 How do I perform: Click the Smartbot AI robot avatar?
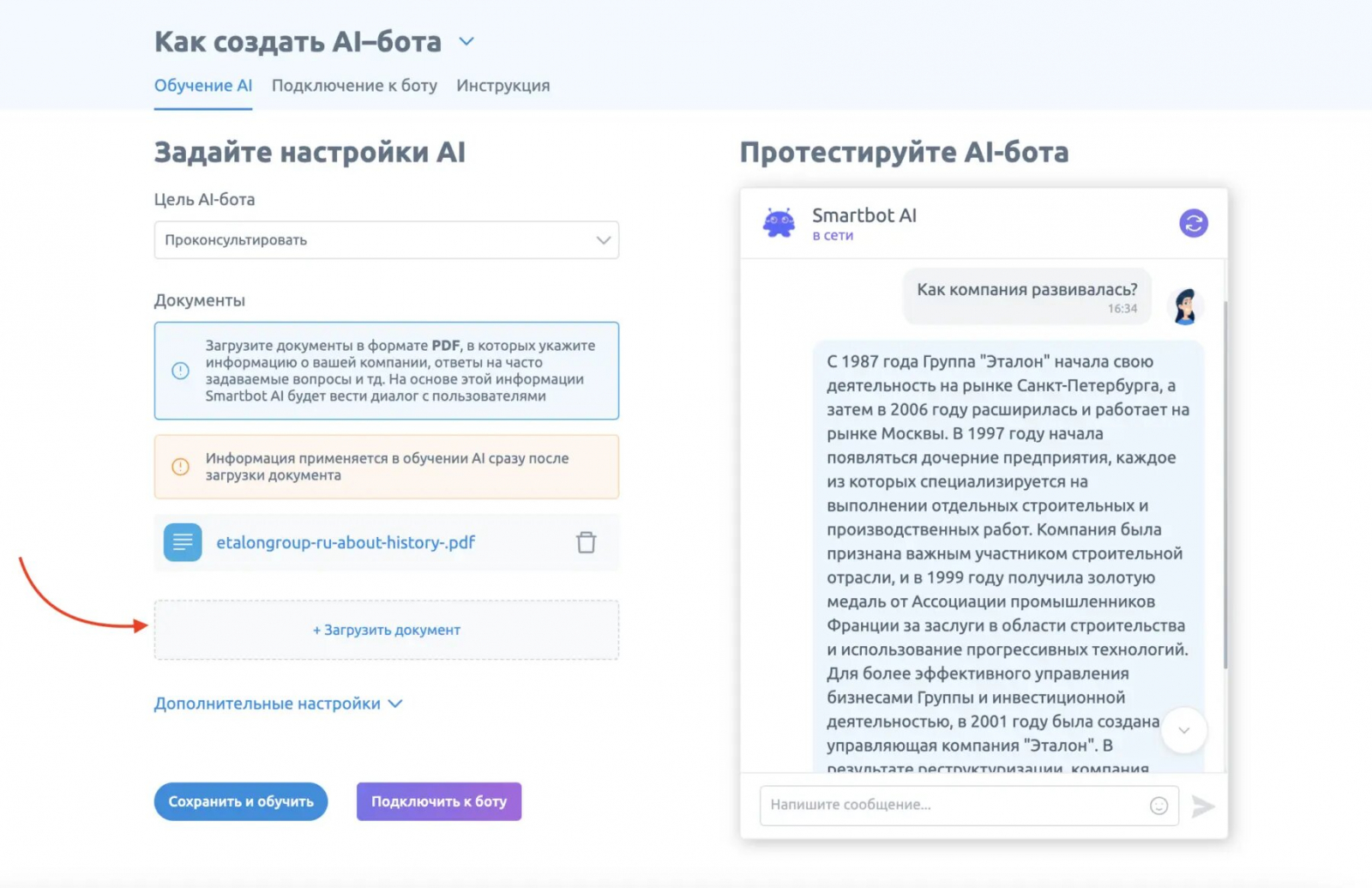(x=779, y=223)
